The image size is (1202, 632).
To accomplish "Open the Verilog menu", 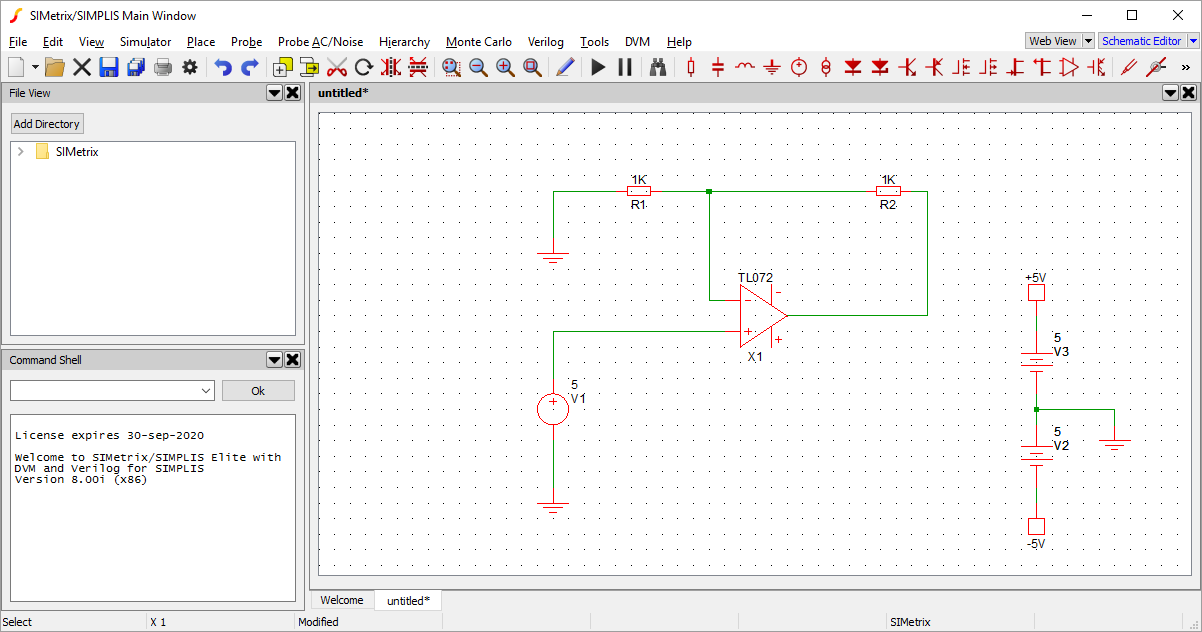I will tap(546, 42).
